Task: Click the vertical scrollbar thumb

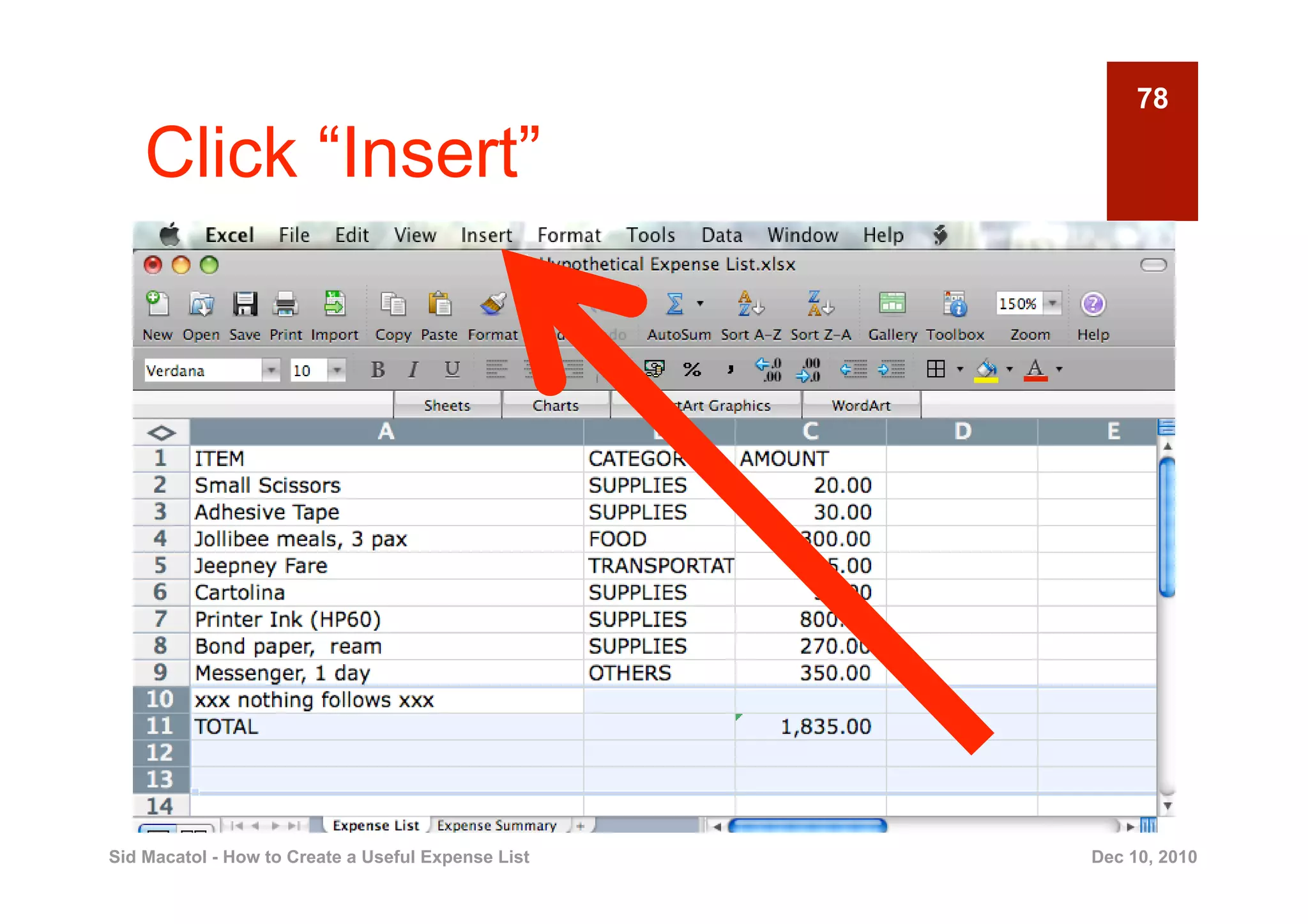Action: pyautogui.click(x=1166, y=527)
